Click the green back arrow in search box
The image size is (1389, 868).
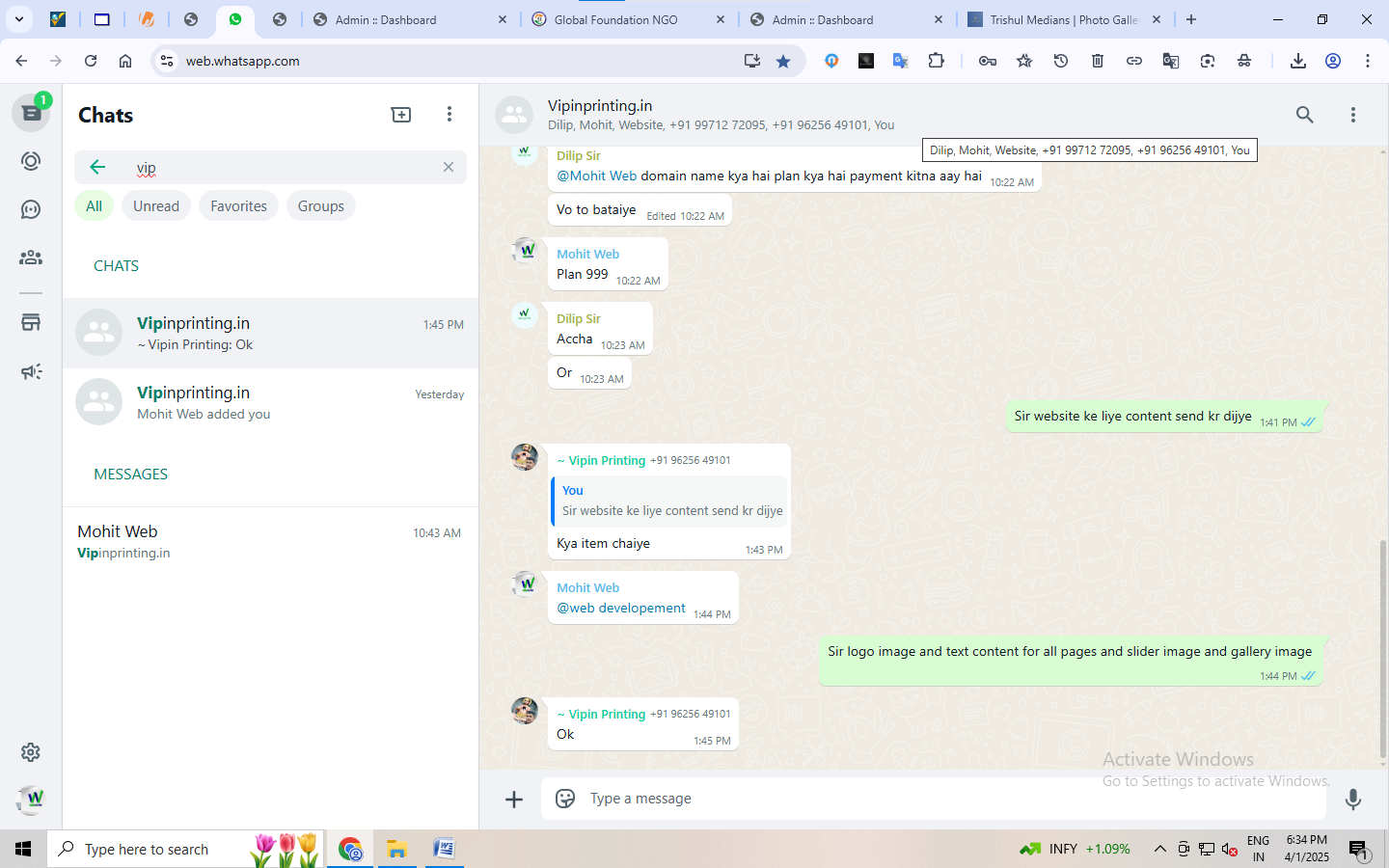point(97,167)
